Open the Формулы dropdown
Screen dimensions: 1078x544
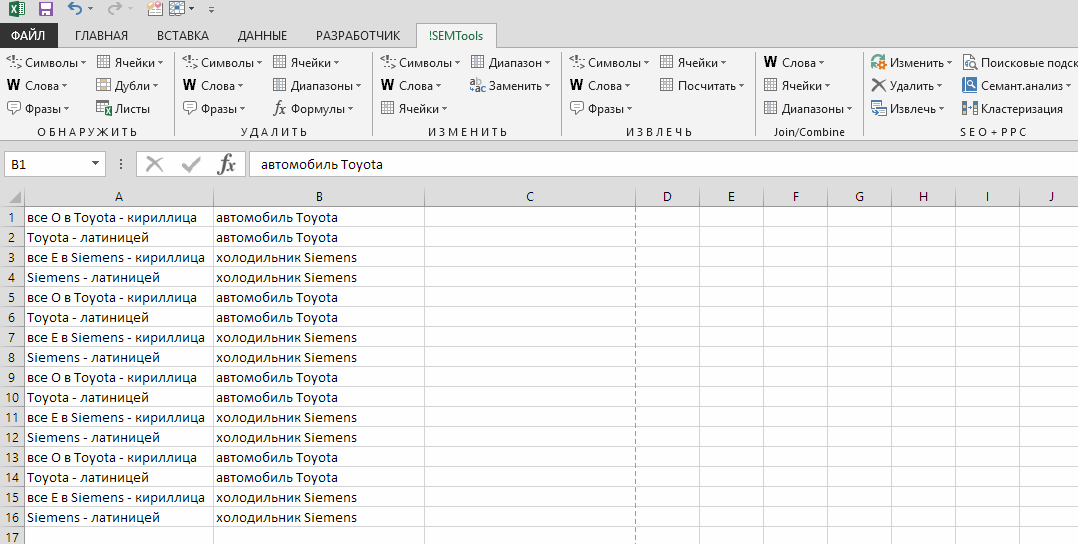coord(313,109)
